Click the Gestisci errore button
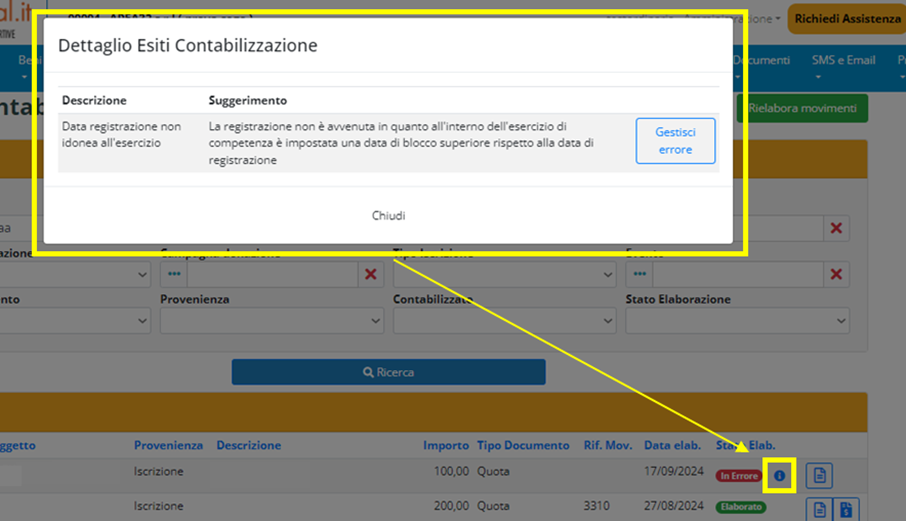The width and height of the screenshot is (906, 521). coord(676,141)
